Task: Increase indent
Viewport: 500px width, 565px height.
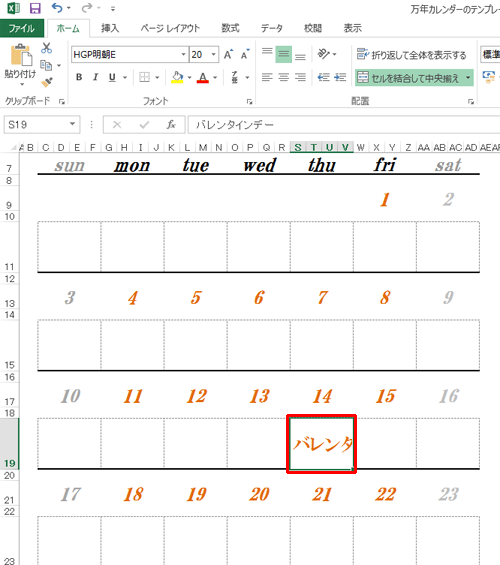Action: pyautogui.click(x=340, y=77)
